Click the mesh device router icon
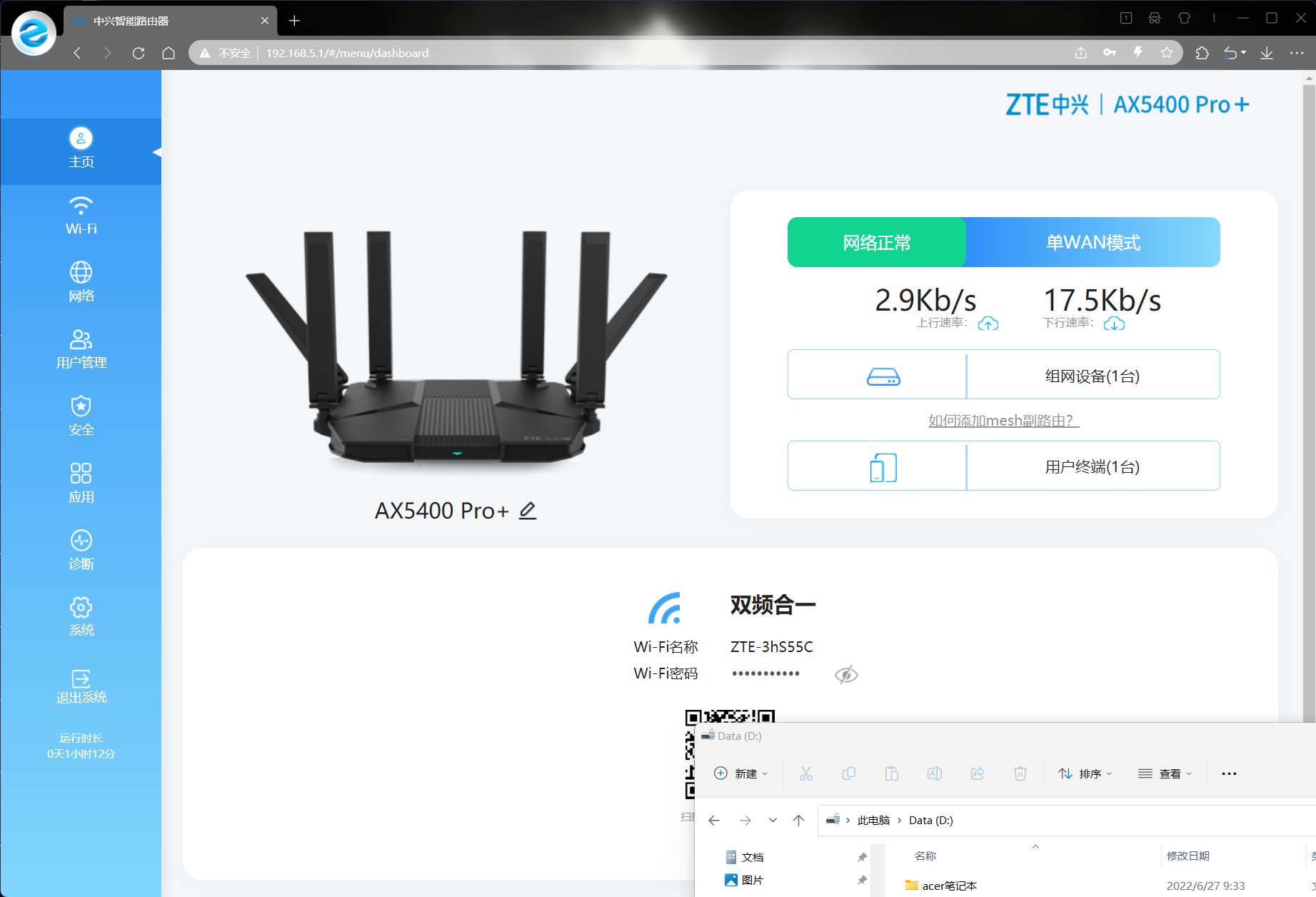This screenshot has height=897, width=1316. tap(883, 376)
